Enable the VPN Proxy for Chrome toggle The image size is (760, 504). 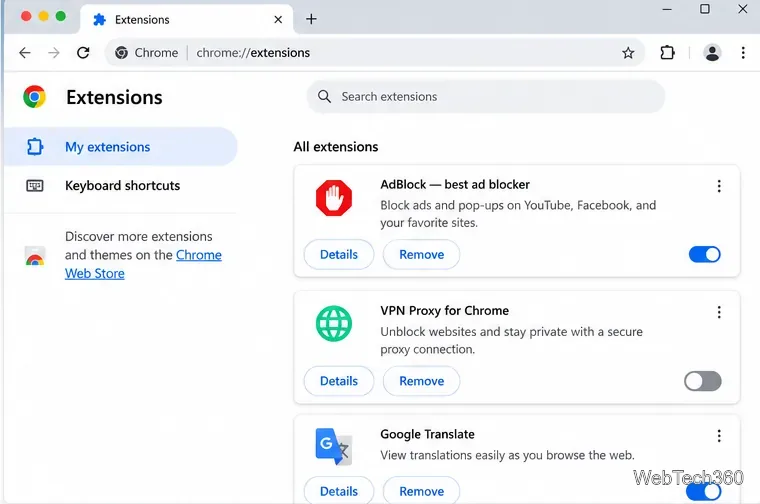(x=703, y=381)
